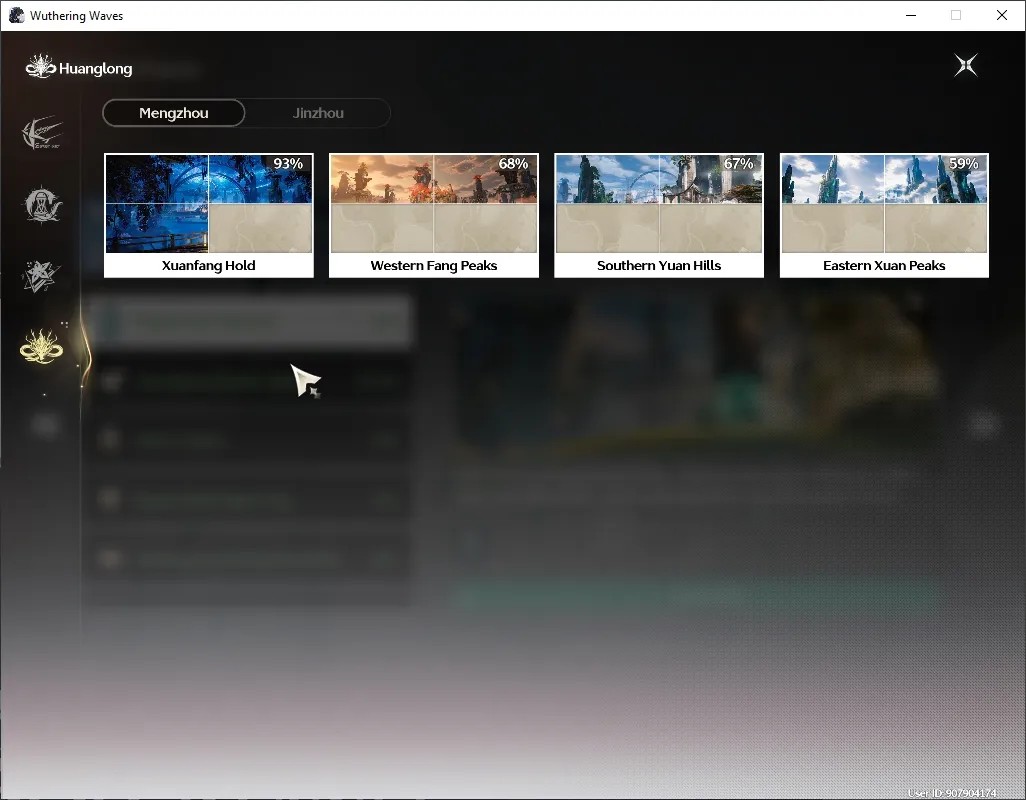Click the 68% completion badge

tap(513, 164)
